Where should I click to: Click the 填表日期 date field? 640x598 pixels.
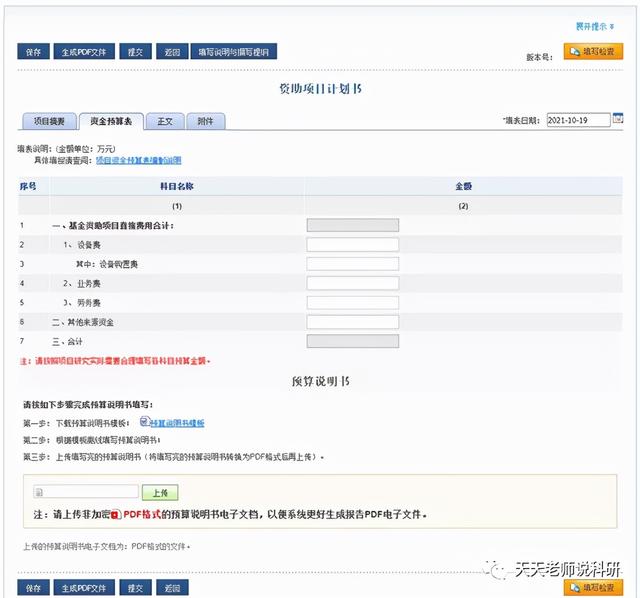click(578, 120)
